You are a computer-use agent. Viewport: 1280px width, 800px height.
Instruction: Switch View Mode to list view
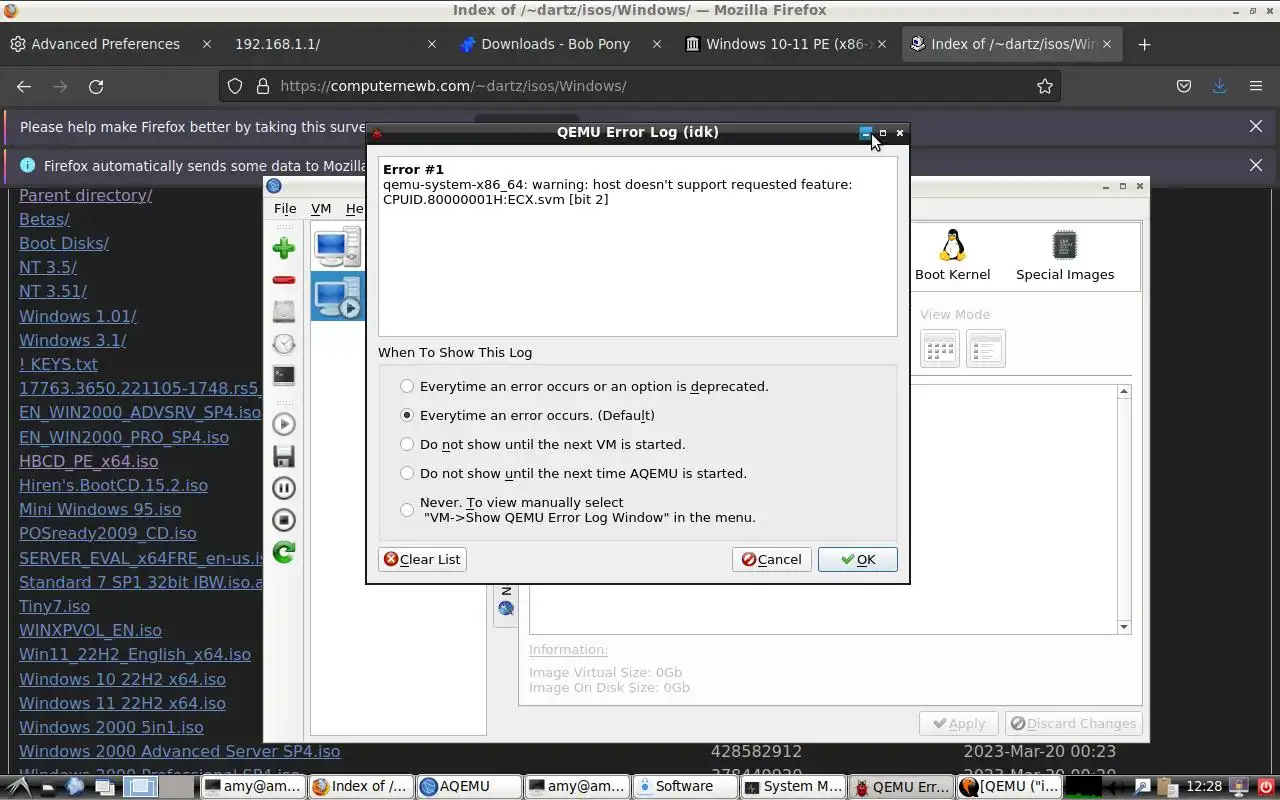click(x=986, y=349)
